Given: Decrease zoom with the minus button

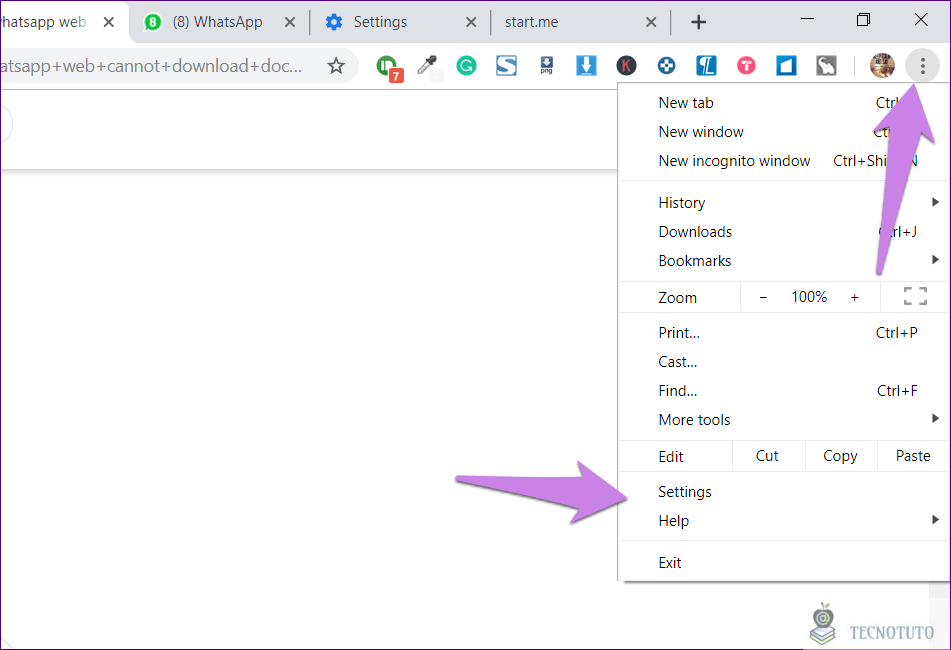Looking at the screenshot, I should [x=764, y=297].
